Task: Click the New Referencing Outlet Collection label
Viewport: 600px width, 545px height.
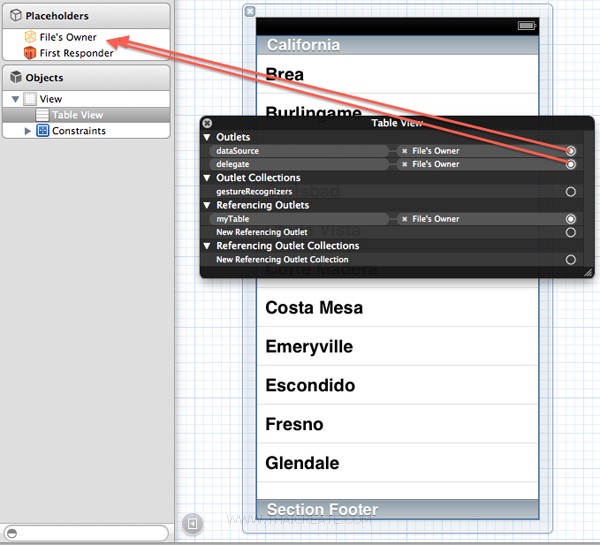Action: point(282,260)
